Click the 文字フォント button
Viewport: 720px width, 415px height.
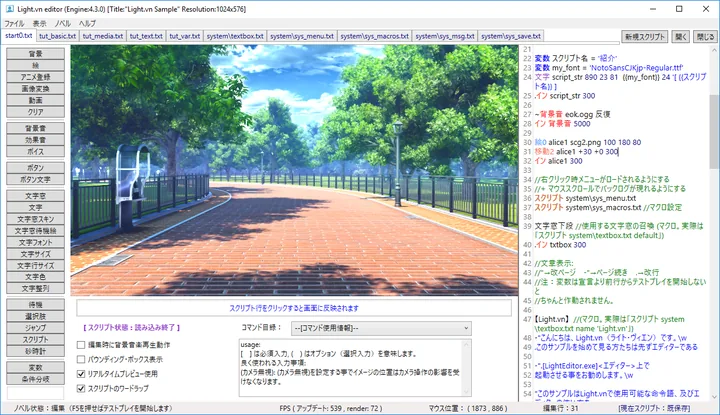35,242
